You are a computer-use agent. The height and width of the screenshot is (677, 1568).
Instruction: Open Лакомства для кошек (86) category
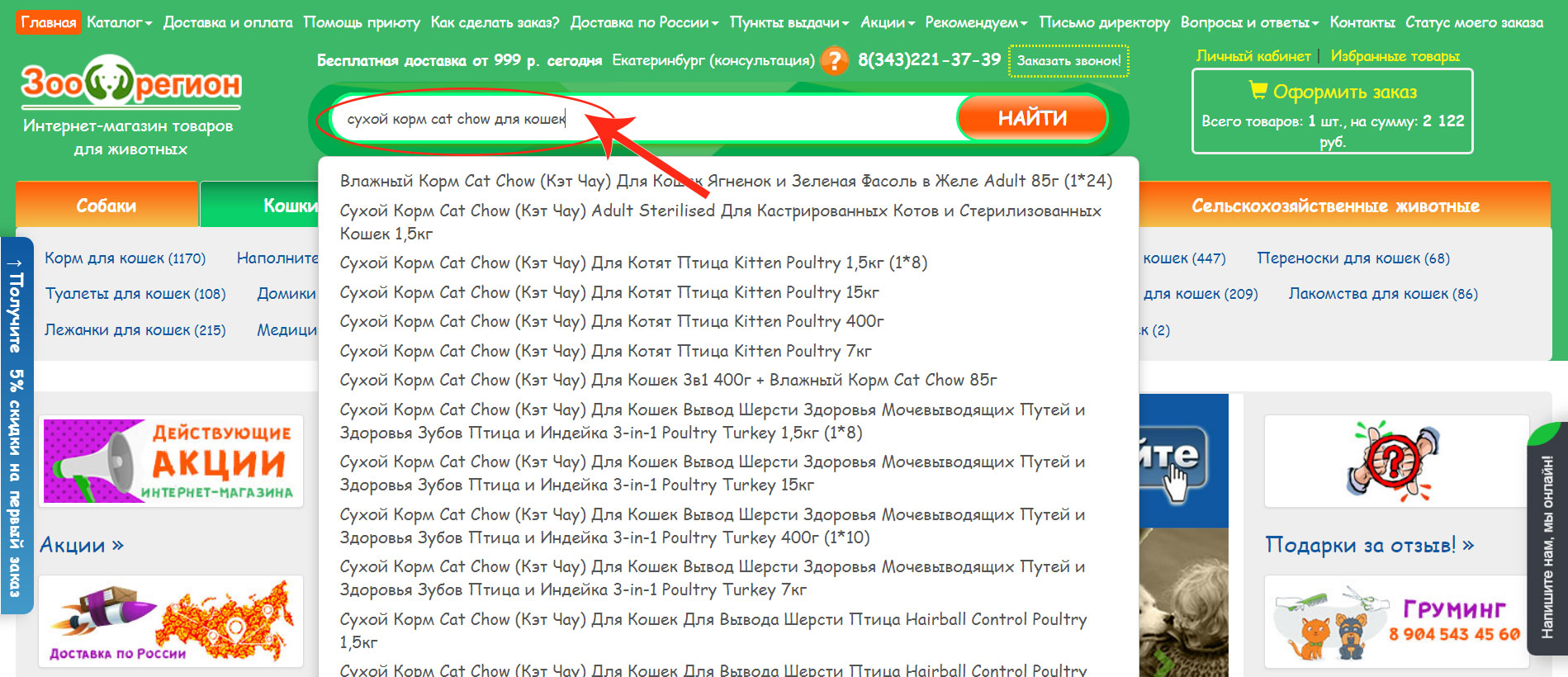1383,294
